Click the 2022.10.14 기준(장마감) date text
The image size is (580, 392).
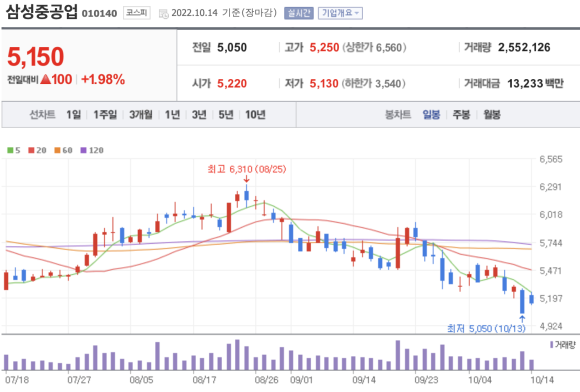tap(224, 13)
